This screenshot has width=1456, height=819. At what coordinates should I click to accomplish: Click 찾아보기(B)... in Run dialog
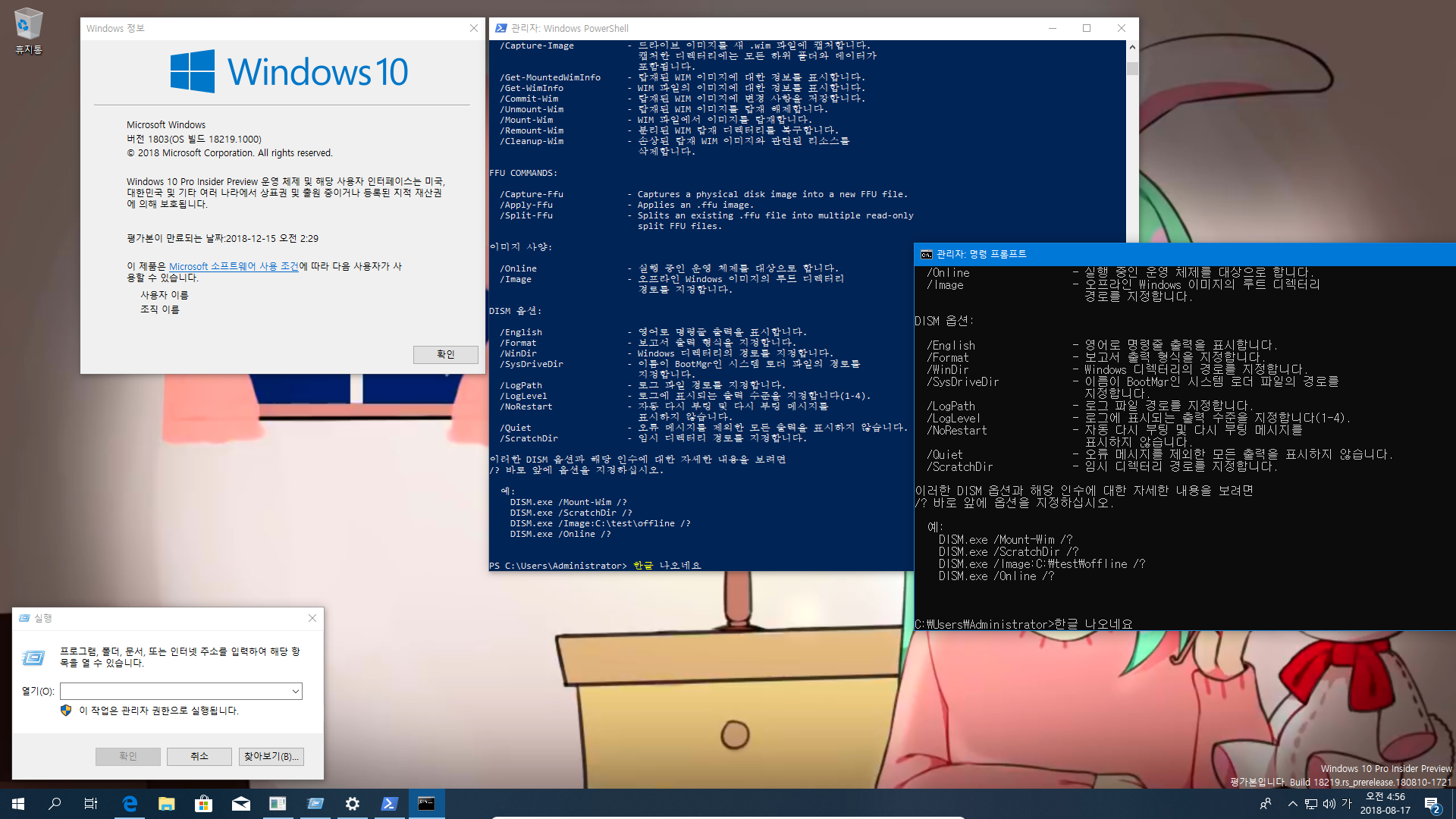(x=271, y=756)
